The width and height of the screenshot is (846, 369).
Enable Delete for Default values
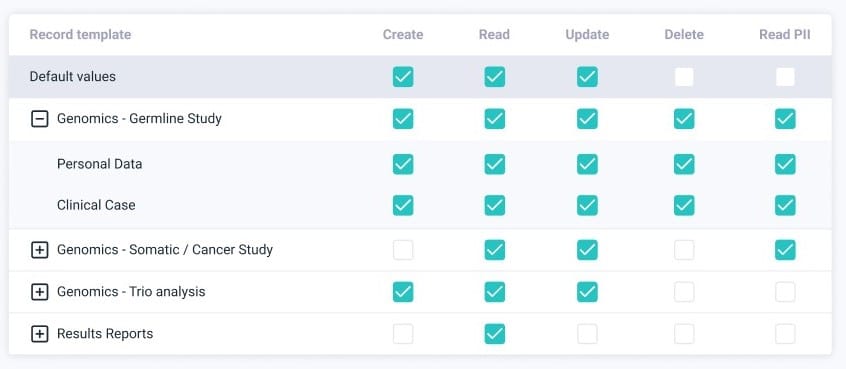tap(684, 77)
